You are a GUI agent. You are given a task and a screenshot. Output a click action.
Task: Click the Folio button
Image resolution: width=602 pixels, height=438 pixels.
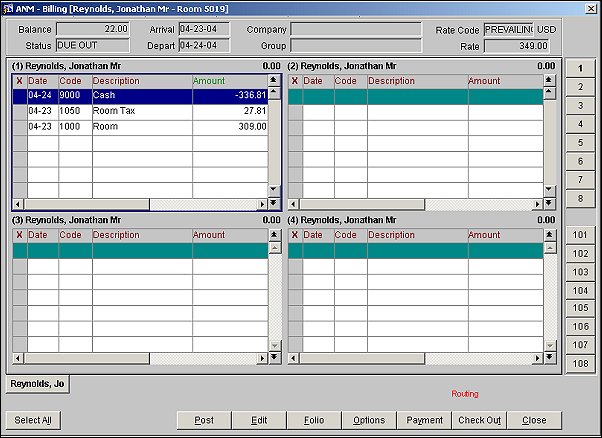pos(314,420)
